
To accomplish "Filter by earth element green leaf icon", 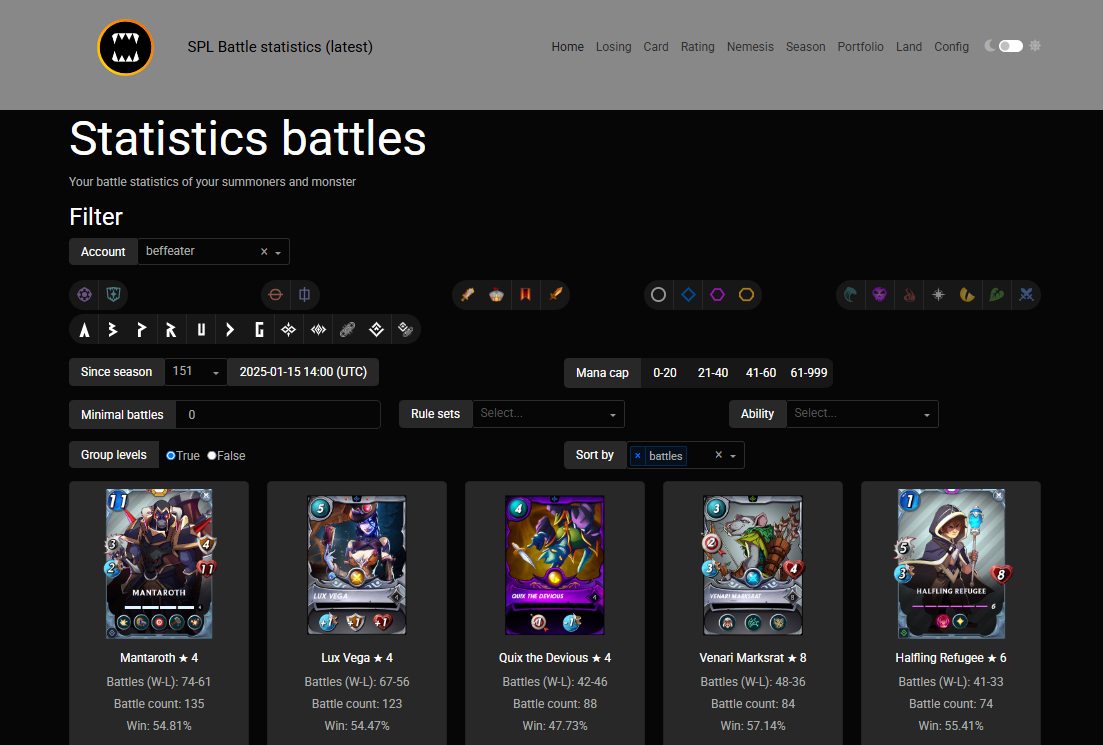I will pyautogui.click(x=997, y=295).
